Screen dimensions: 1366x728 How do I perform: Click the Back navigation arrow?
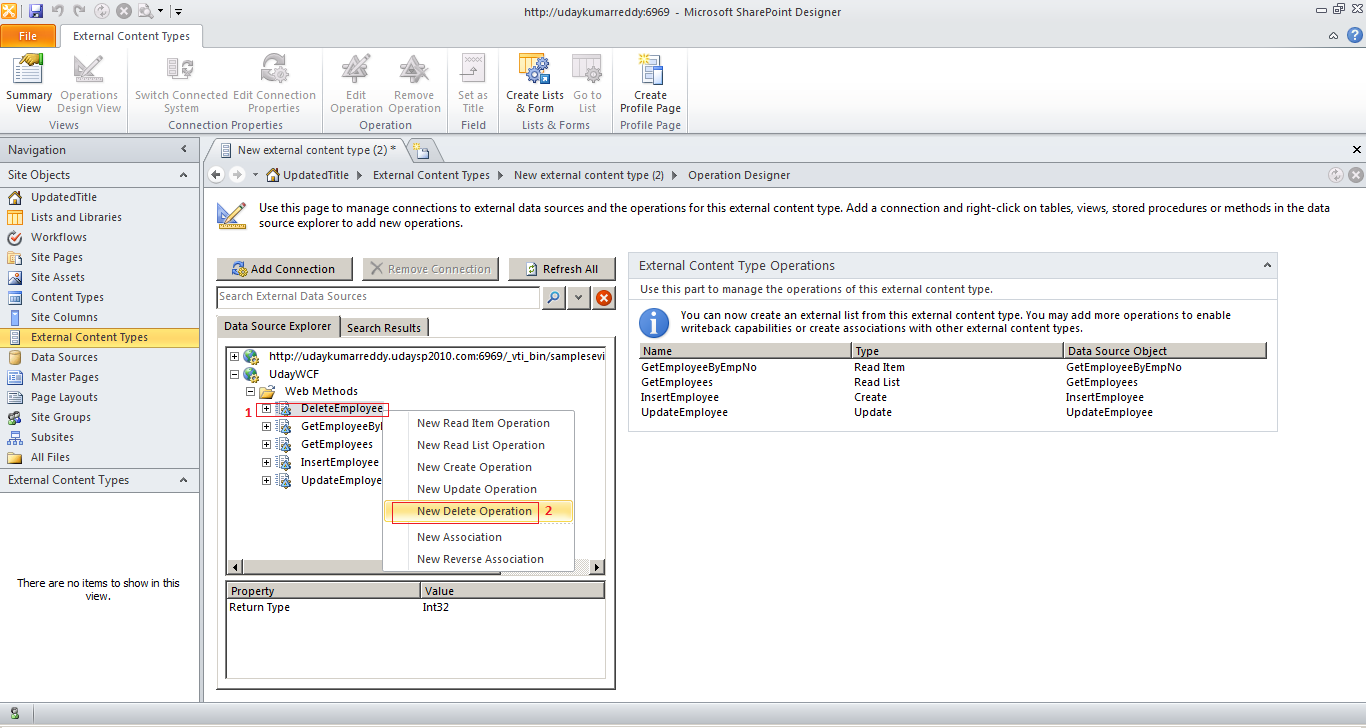(x=216, y=175)
